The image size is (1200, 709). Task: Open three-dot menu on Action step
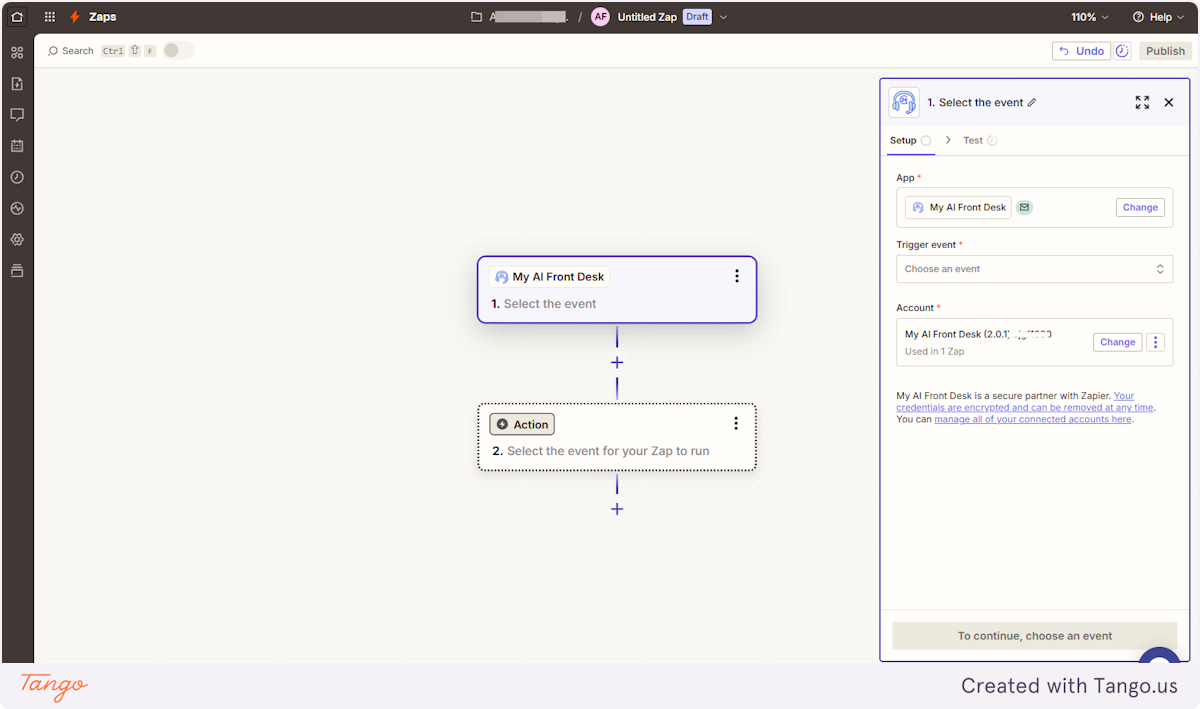(x=736, y=423)
